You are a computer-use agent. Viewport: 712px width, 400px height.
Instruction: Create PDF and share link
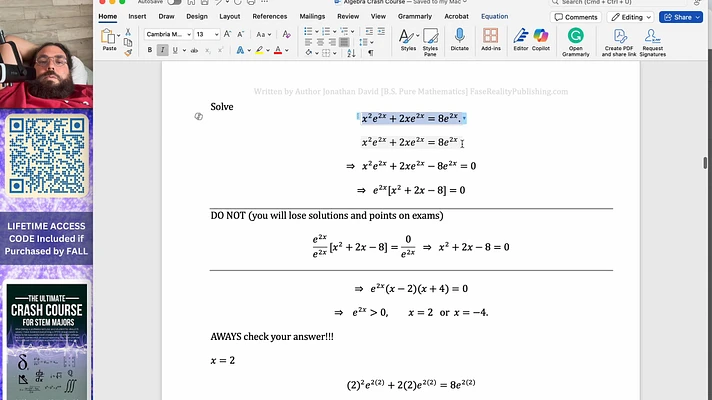point(619,42)
